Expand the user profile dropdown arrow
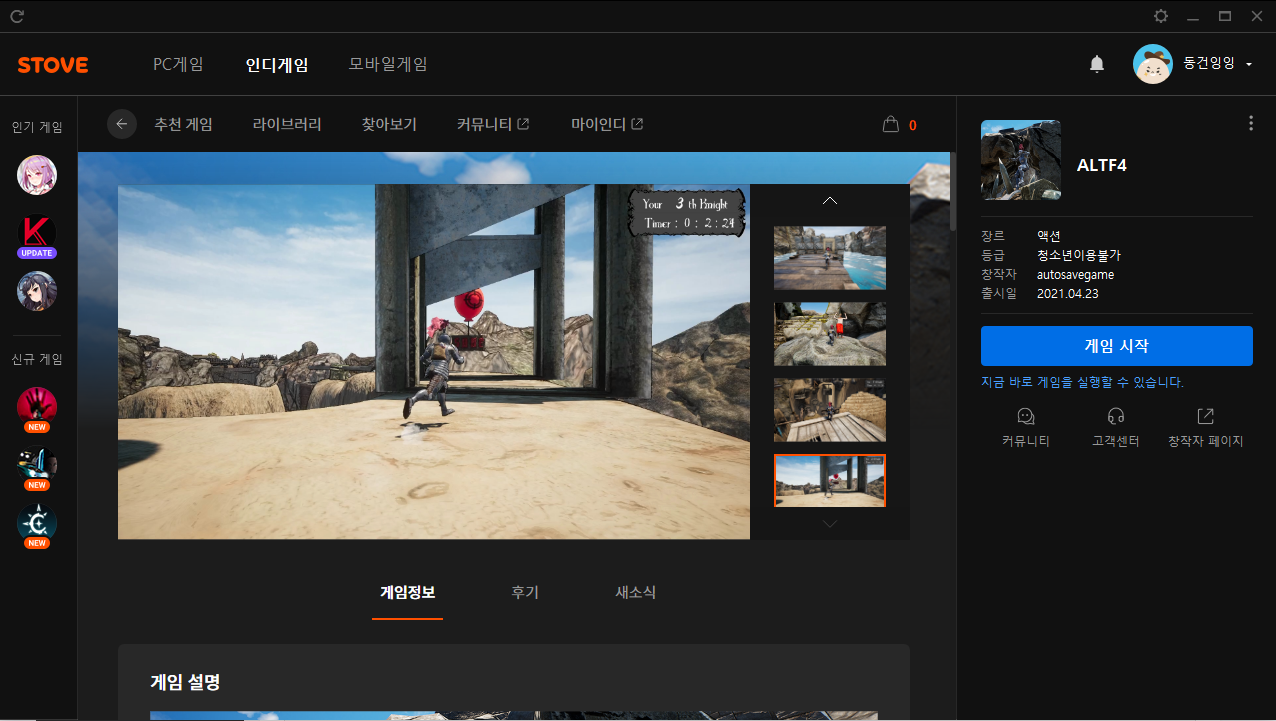The height and width of the screenshot is (721, 1276). point(1249,64)
